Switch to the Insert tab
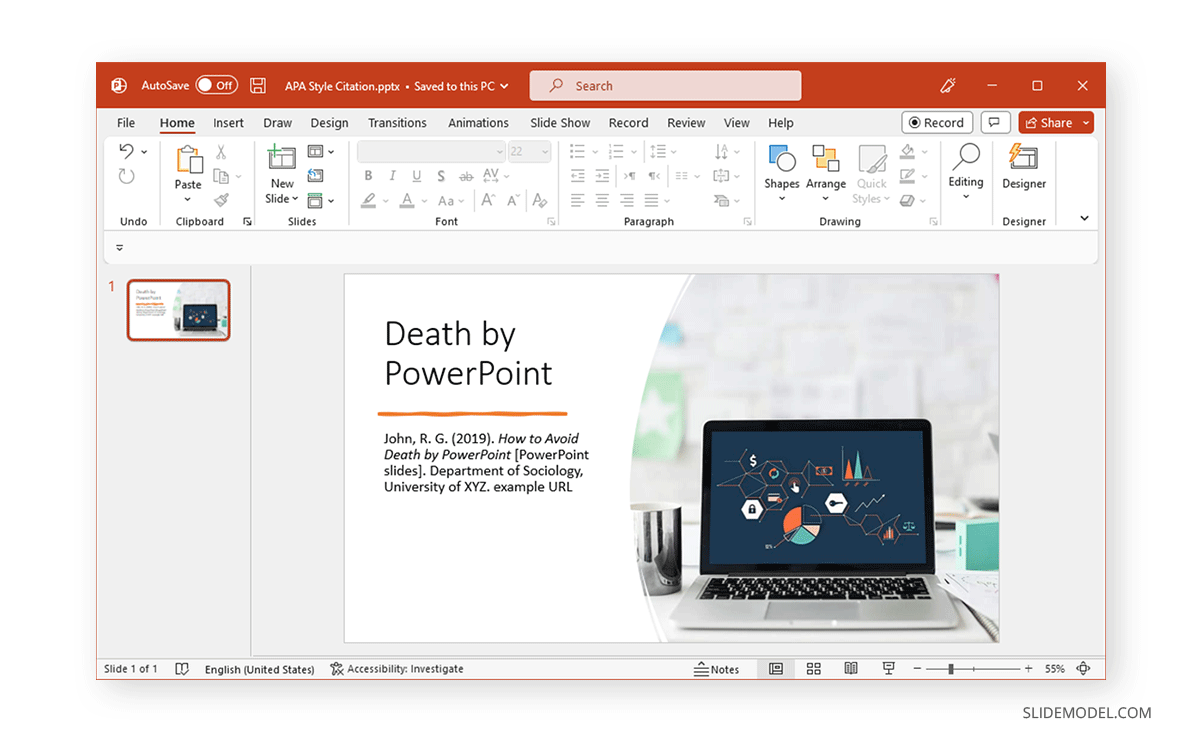Viewport: 1200px width, 743px height. [x=228, y=123]
